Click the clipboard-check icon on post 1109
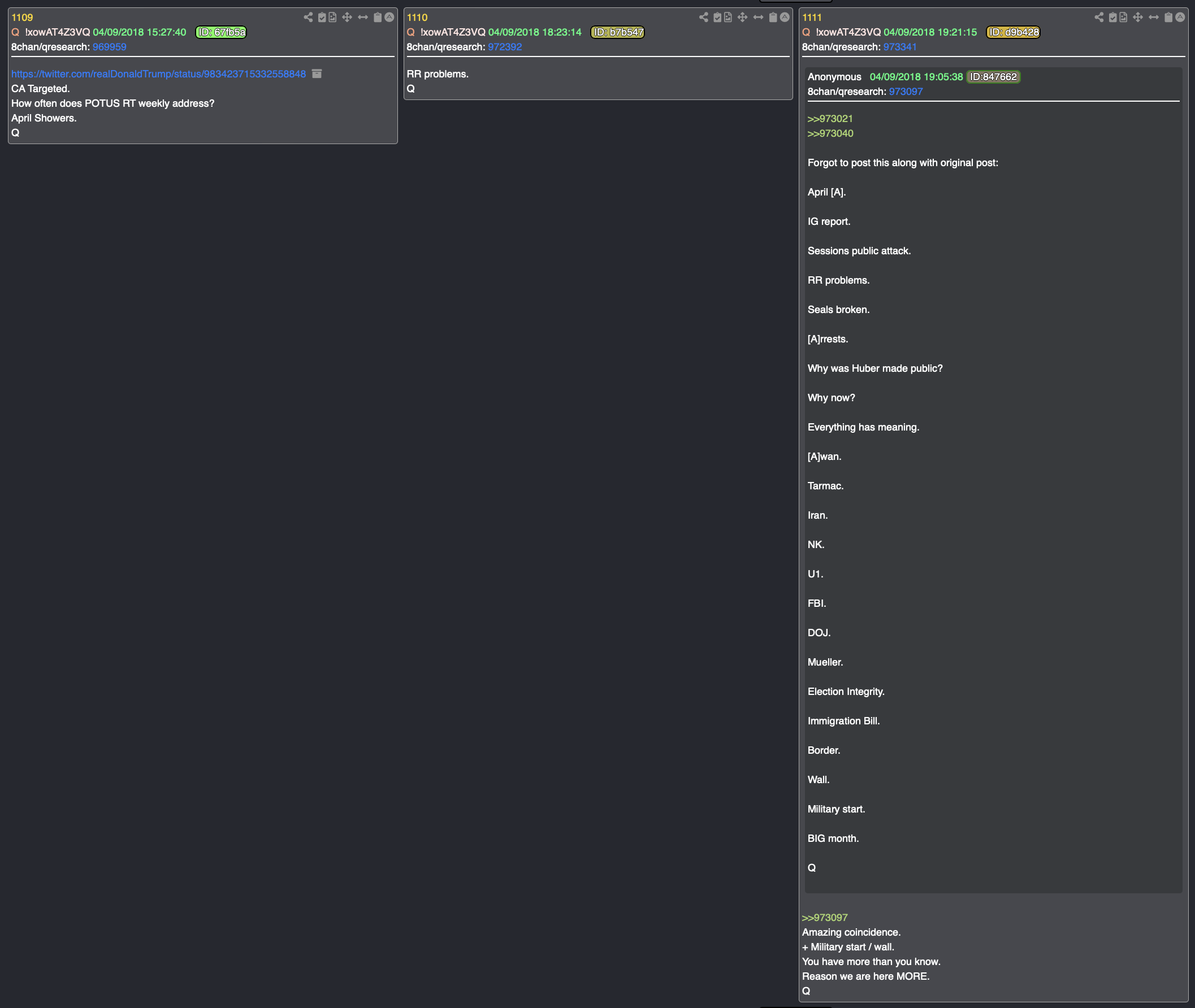This screenshot has height=1008, width=1195. [x=322, y=17]
